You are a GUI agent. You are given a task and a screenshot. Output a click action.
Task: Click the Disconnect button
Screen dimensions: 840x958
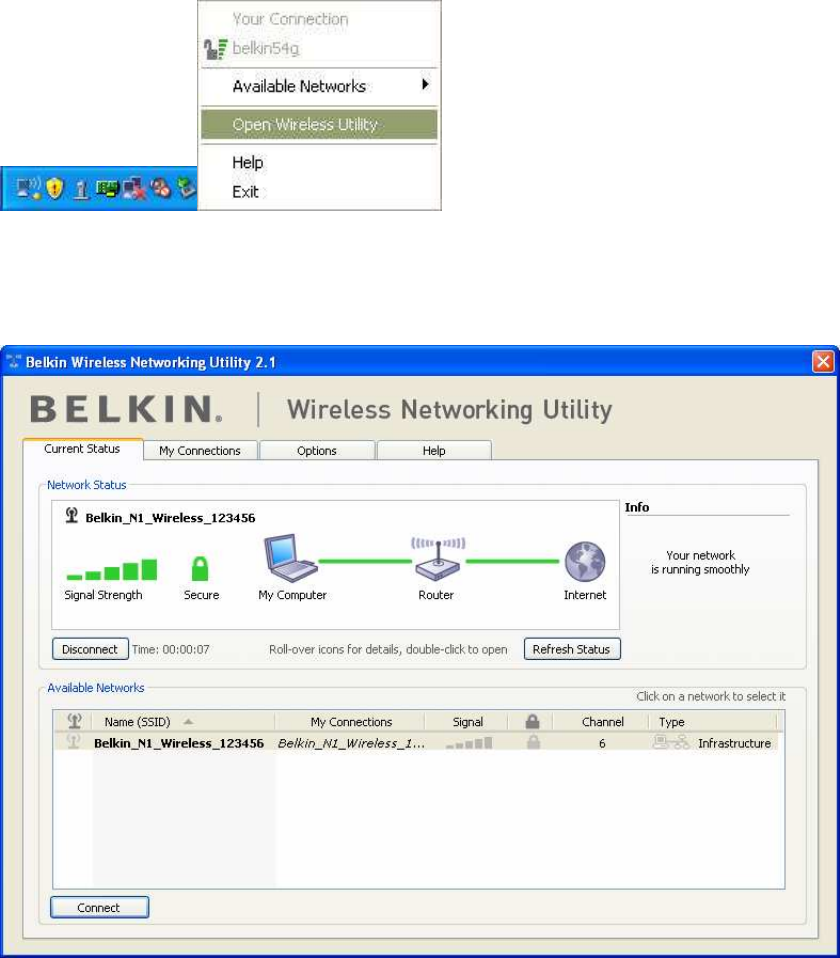pyautogui.click(x=90, y=649)
